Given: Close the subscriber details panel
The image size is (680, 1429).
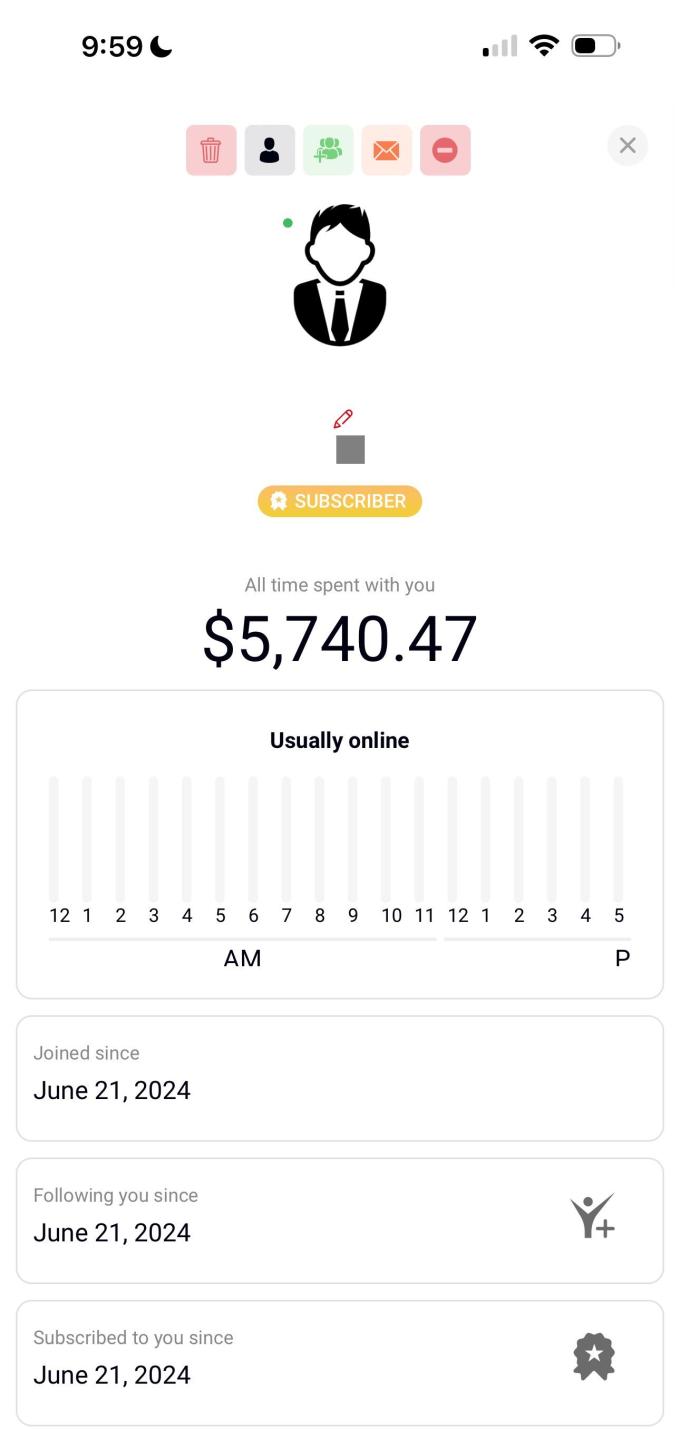Looking at the screenshot, I should 627,146.
